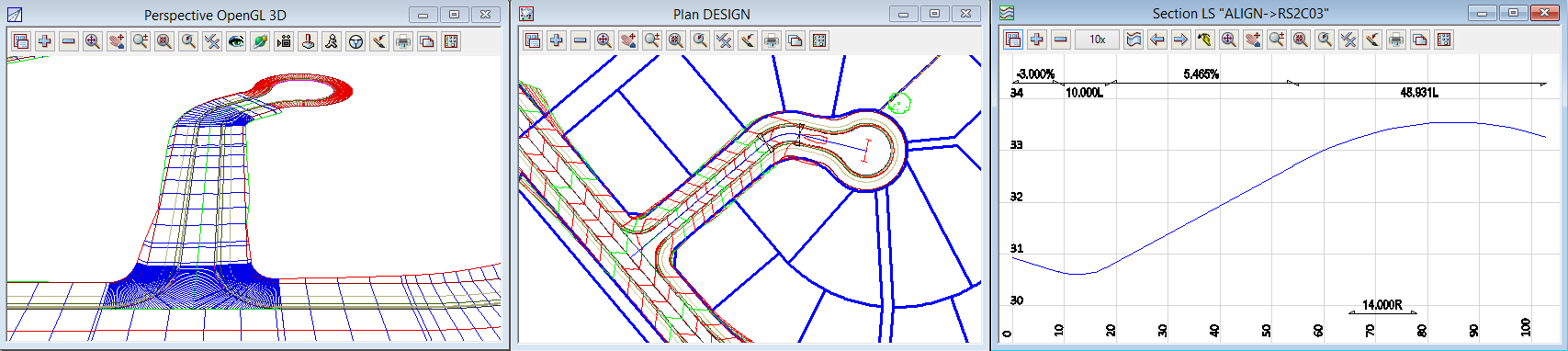
Task: Click the printer icon in Plan DESIGN toolbar
Action: [x=772, y=40]
